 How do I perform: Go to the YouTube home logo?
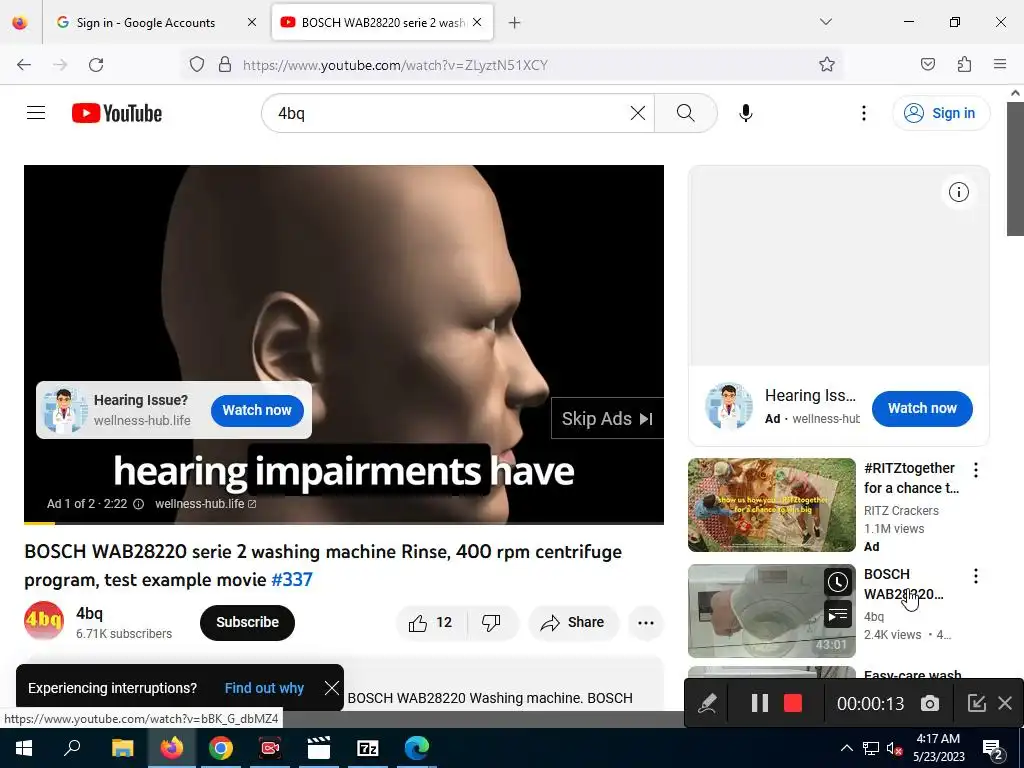click(117, 113)
